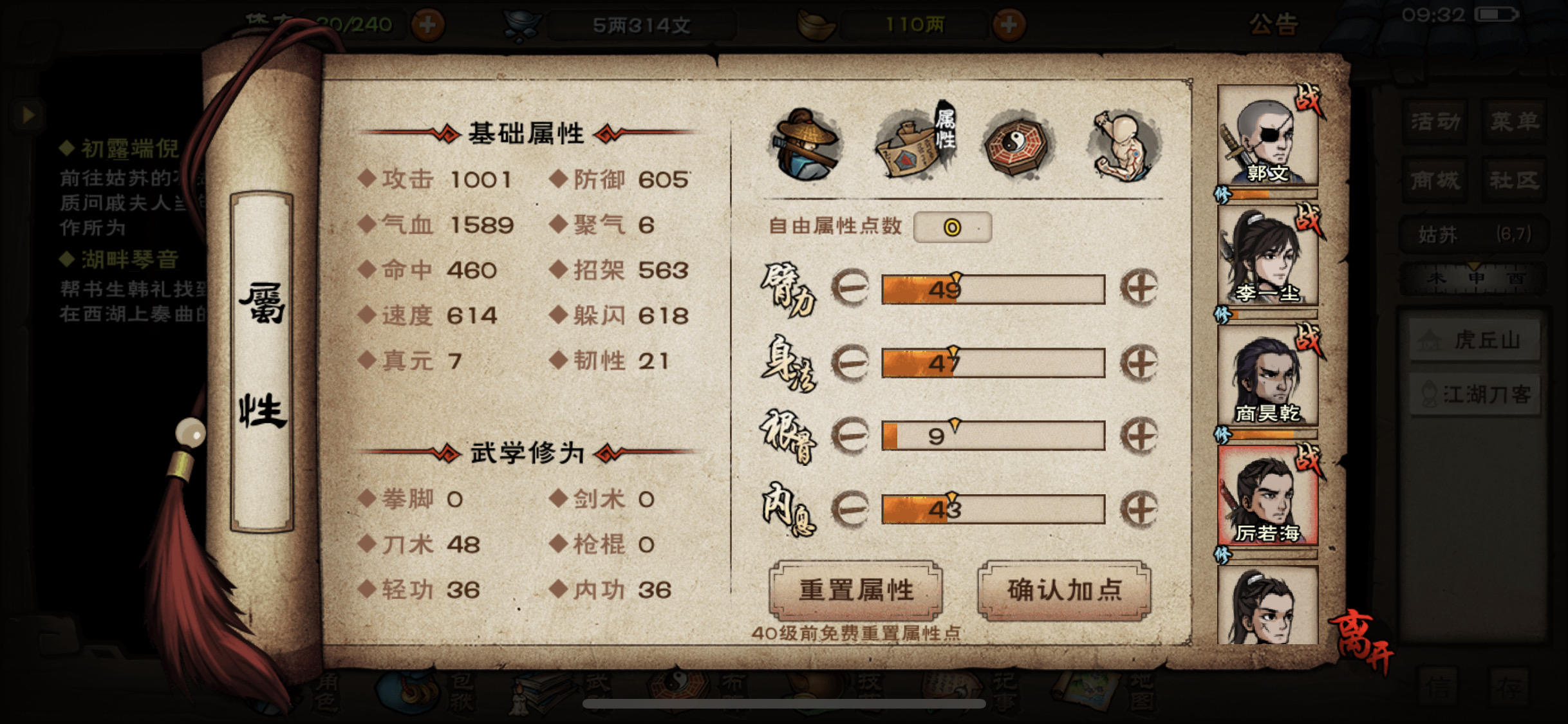The height and width of the screenshot is (724, 1568).
Task: Add a point to 身法
Action: [x=1139, y=363]
